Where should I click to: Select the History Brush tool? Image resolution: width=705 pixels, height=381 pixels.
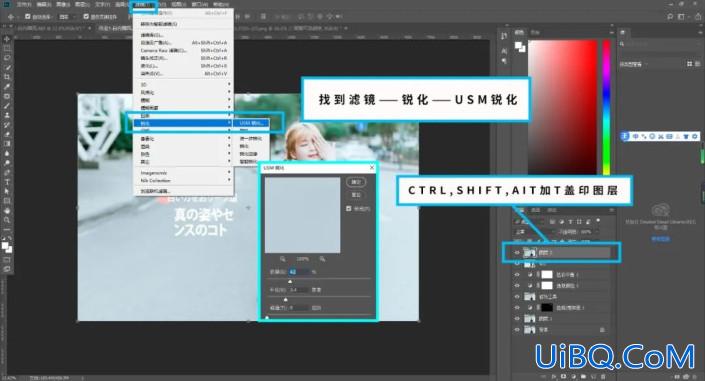(x=7, y=125)
